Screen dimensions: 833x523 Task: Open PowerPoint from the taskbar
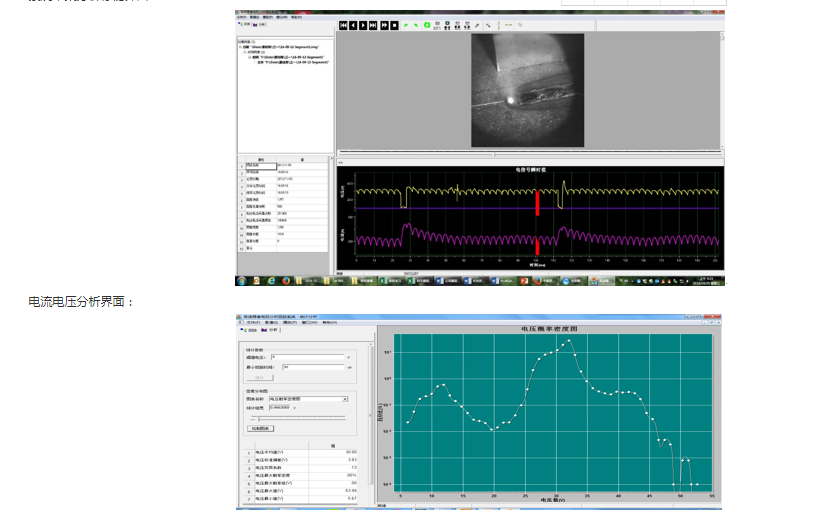point(524,281)
